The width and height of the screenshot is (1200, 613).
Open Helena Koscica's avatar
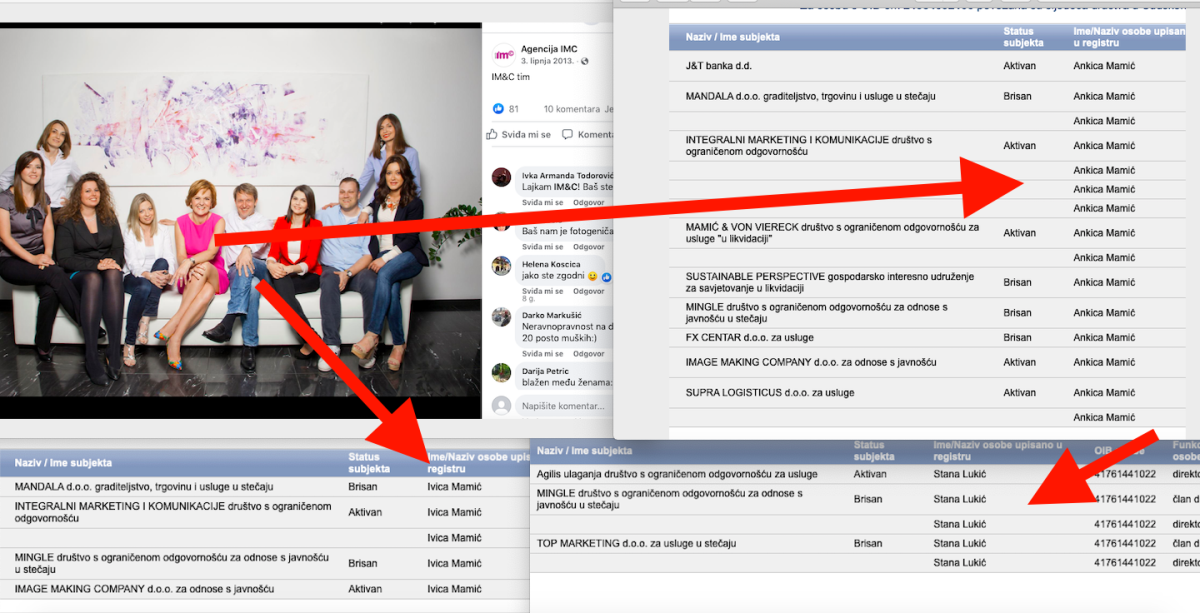pyautogui.click(x=501, y=266)
